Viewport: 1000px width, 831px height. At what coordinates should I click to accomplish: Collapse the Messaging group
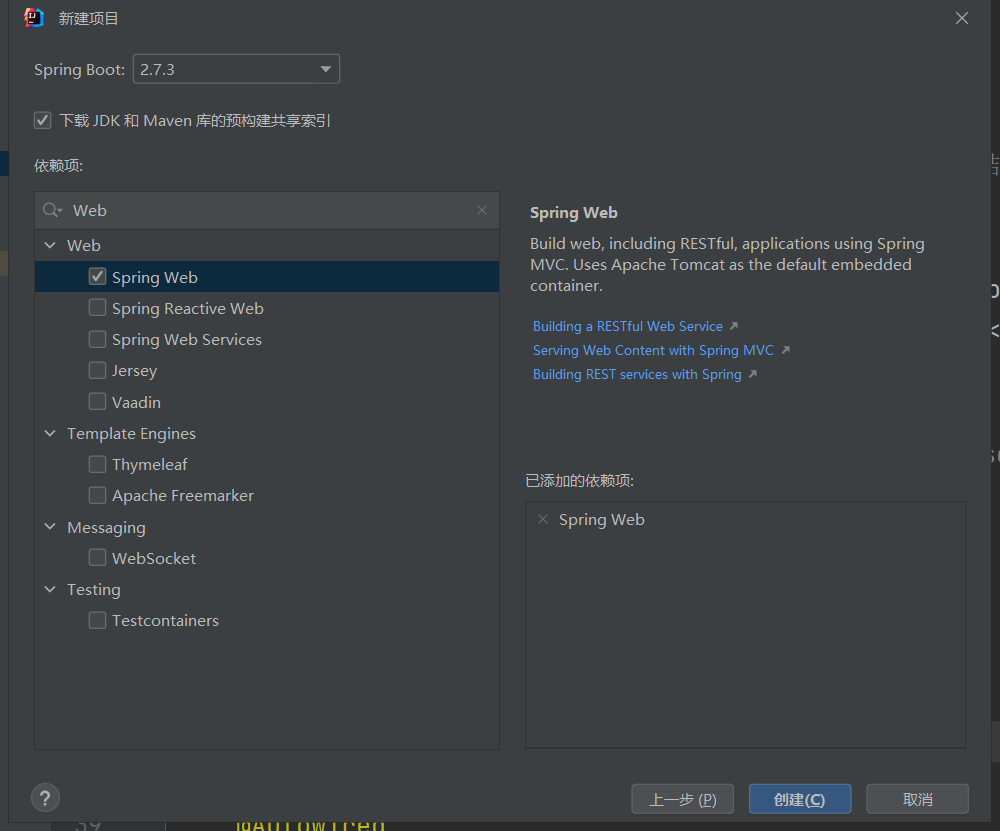click(50, 527)
